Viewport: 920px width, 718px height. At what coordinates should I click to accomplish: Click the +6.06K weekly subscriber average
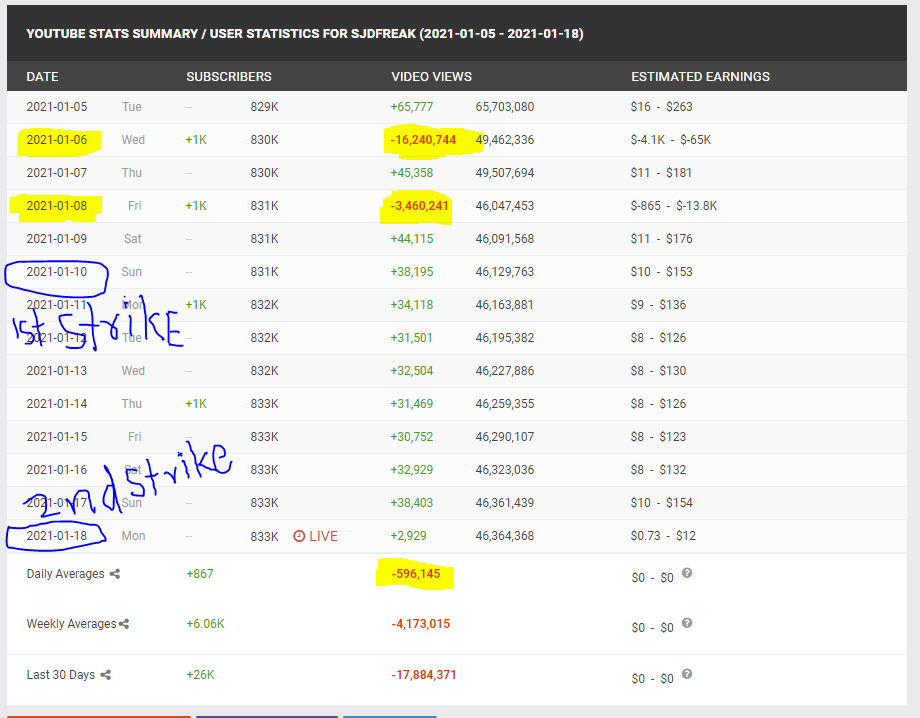(x=205, y=624)
